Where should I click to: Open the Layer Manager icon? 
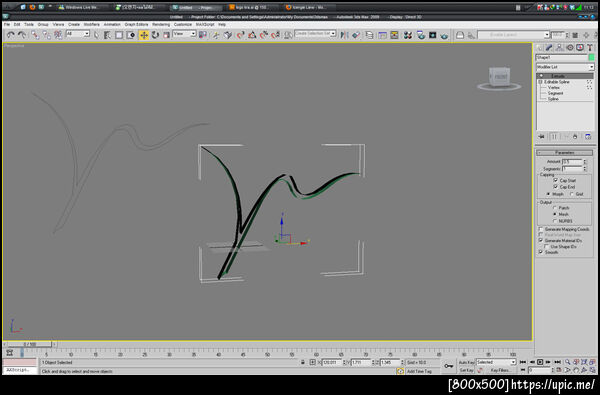(x=369, y=35)
